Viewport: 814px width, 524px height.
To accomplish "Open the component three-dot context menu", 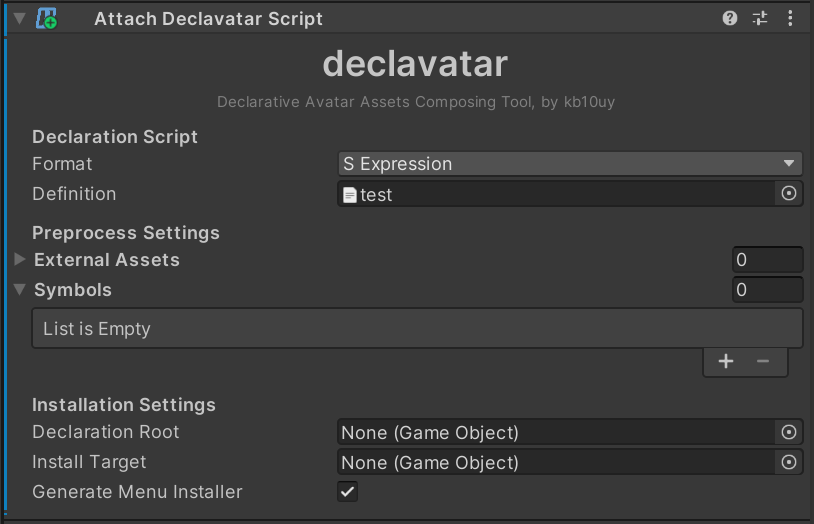I will tap(790, 18).
